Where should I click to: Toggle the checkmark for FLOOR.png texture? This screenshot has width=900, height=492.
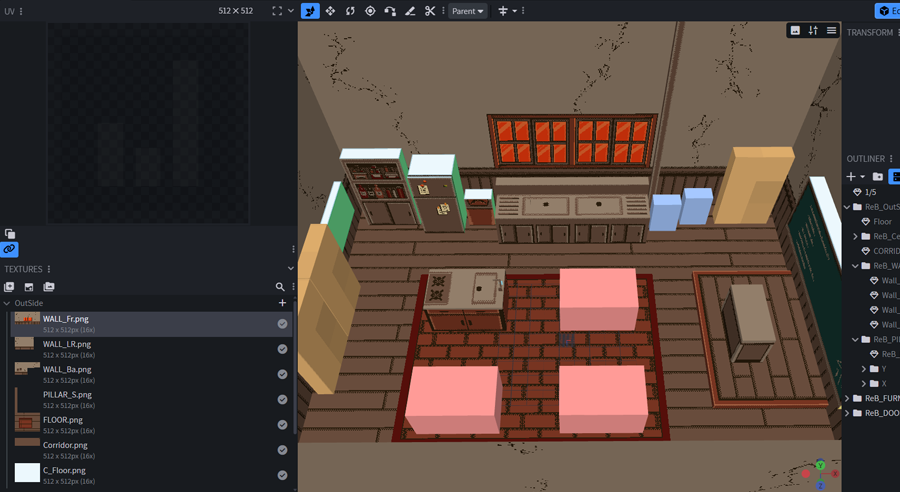pyautogui.click(x=282, y=425)
